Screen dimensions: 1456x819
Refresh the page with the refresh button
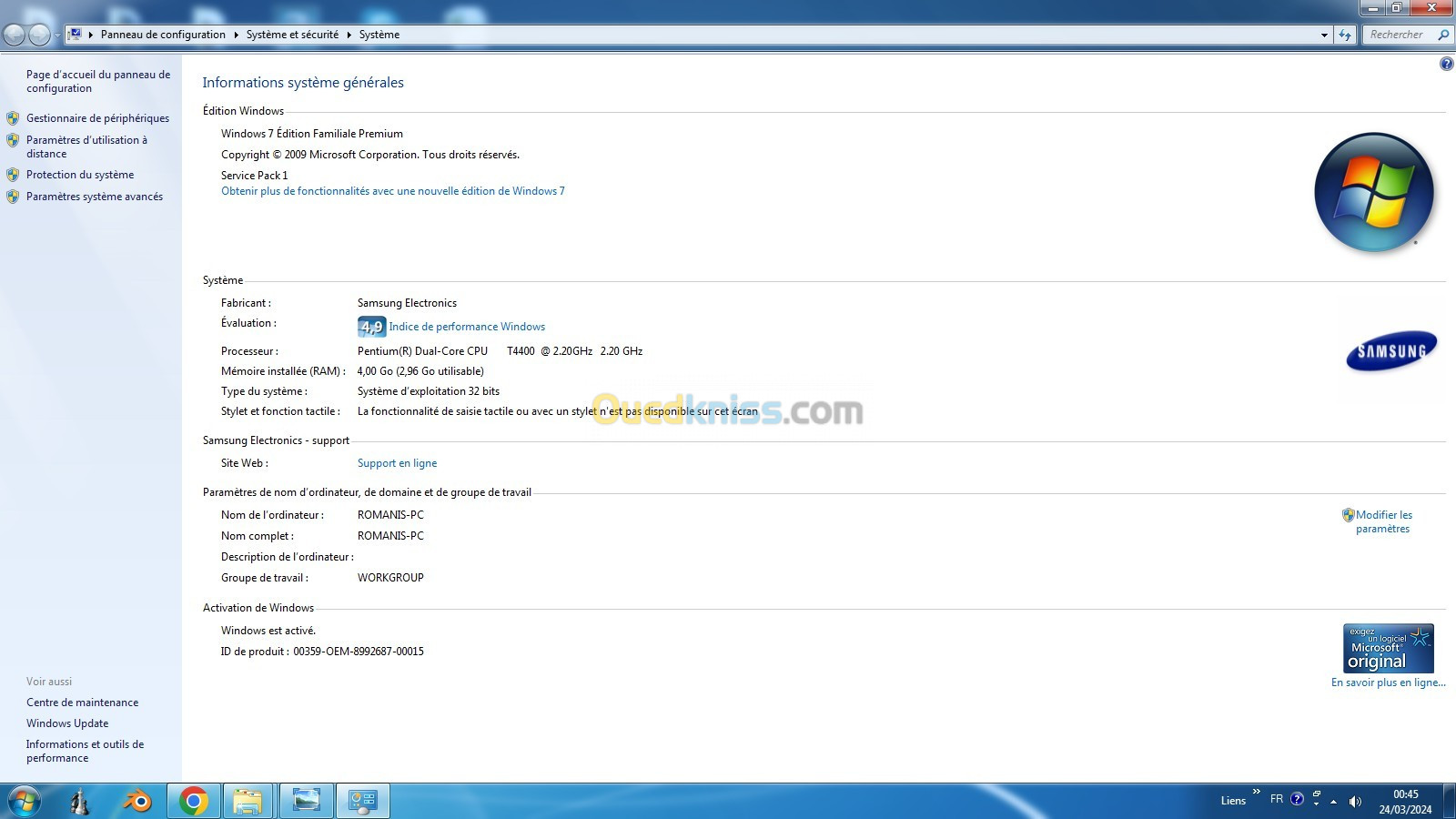tap(1345, 35)
